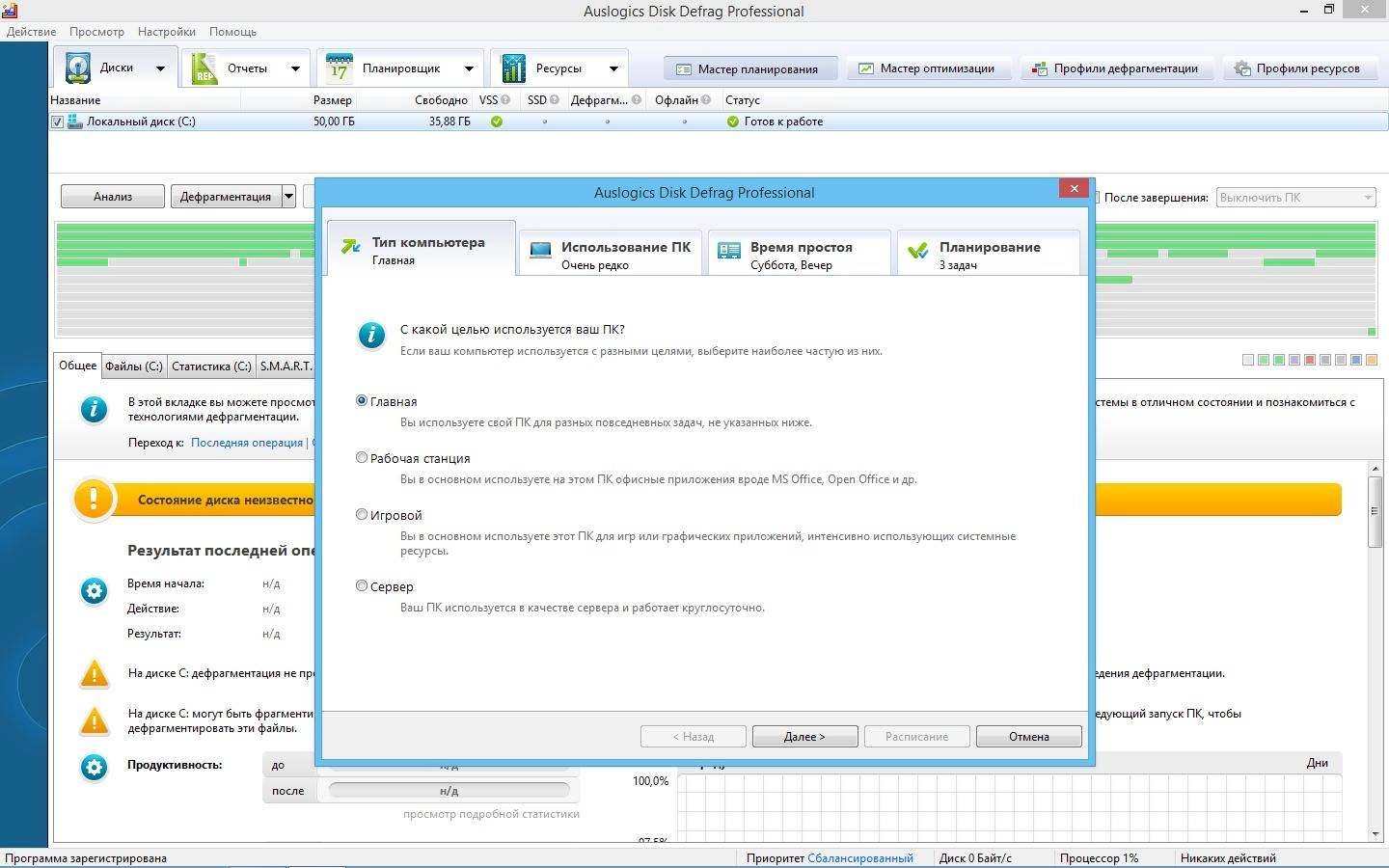Click the info icon in the Общее tab
The width and height of the screenshot is (1389, 868).
pyautogui.click(x=94, y=410)
